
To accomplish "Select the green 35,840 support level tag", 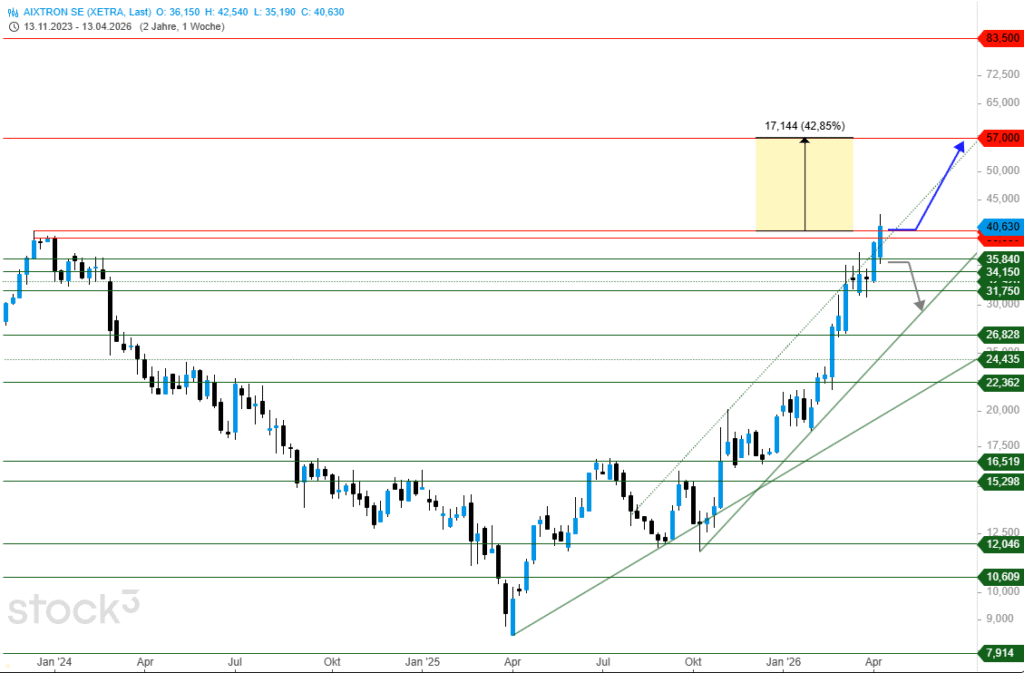I will [1001, 258].
